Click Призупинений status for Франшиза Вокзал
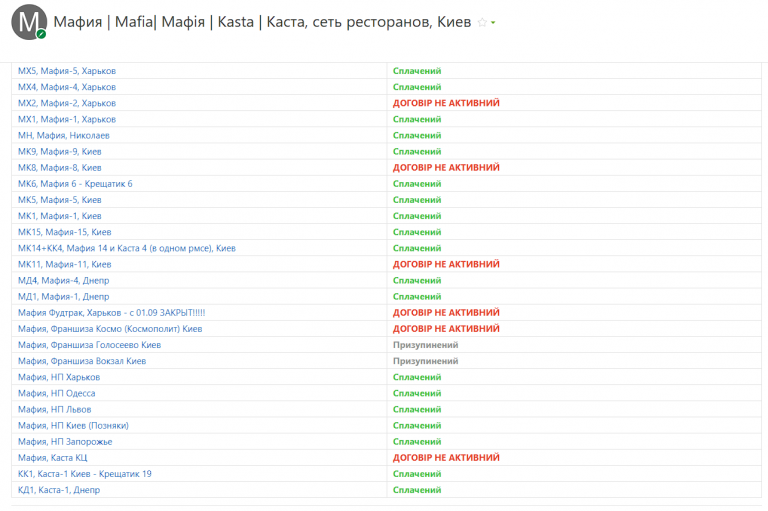Screen dimensions: 768x511 point(426,362)
